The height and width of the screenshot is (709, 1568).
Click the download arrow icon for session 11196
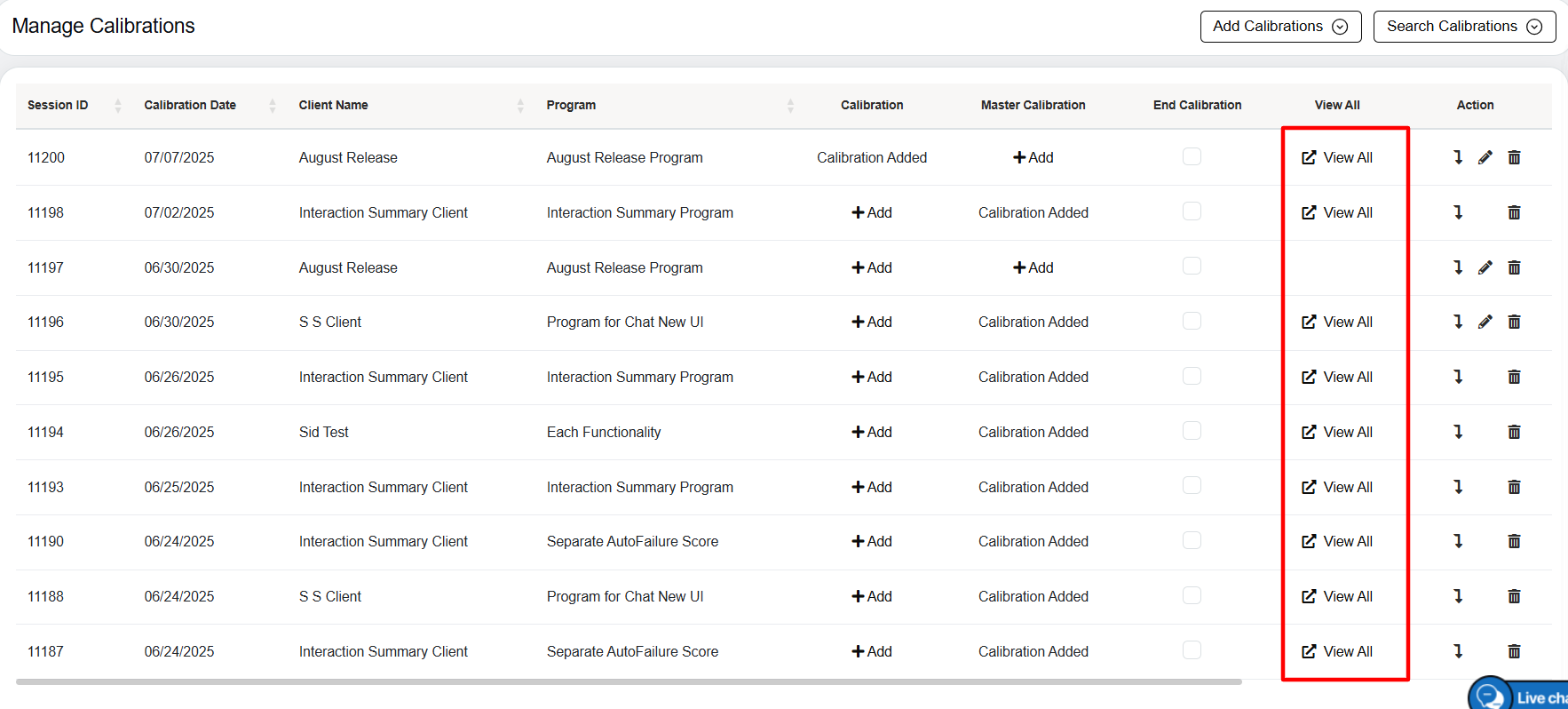[x=1457, y=322]
